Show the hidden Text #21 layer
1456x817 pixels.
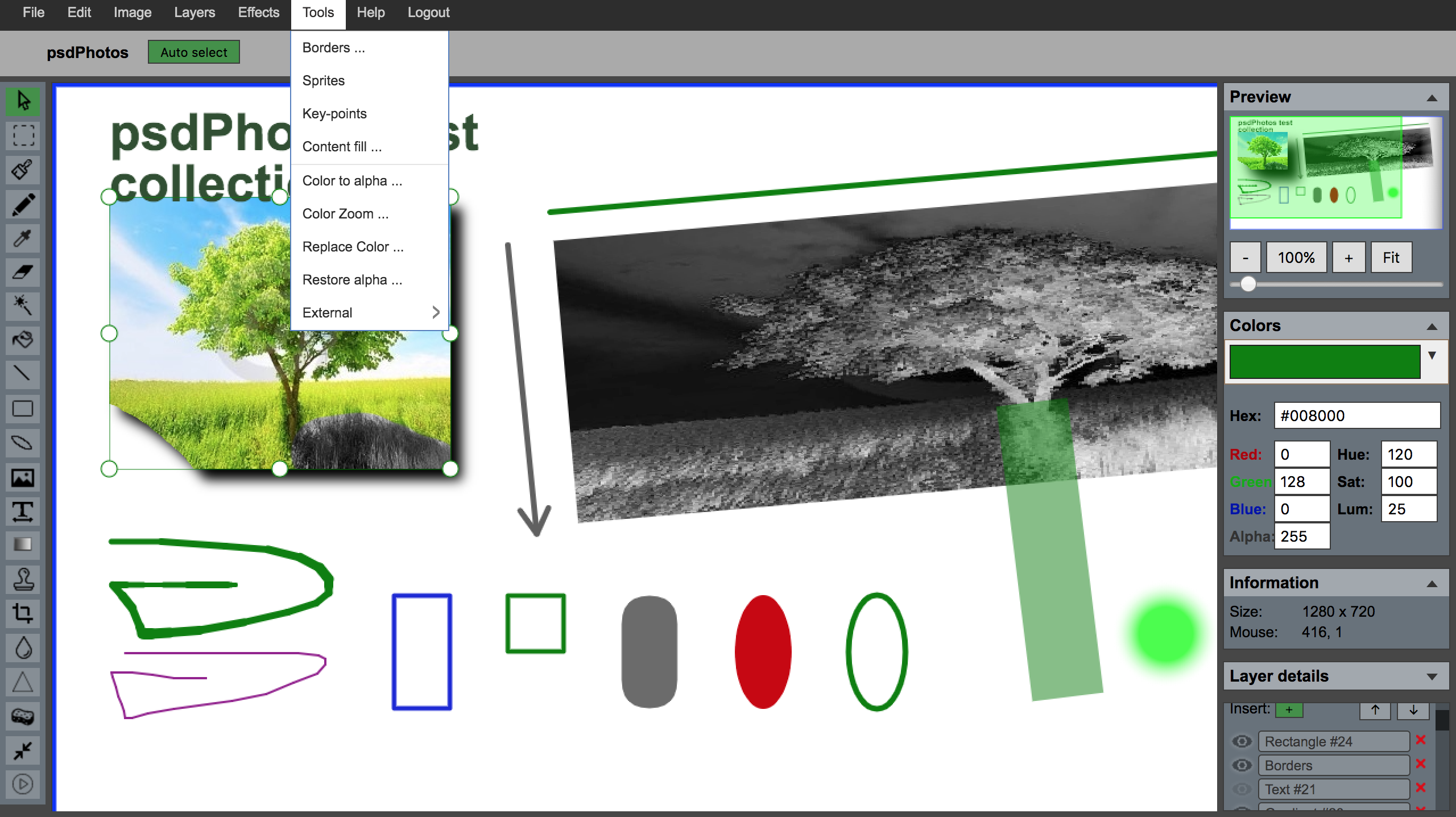pyautogui.click(x=1242, y=789)
